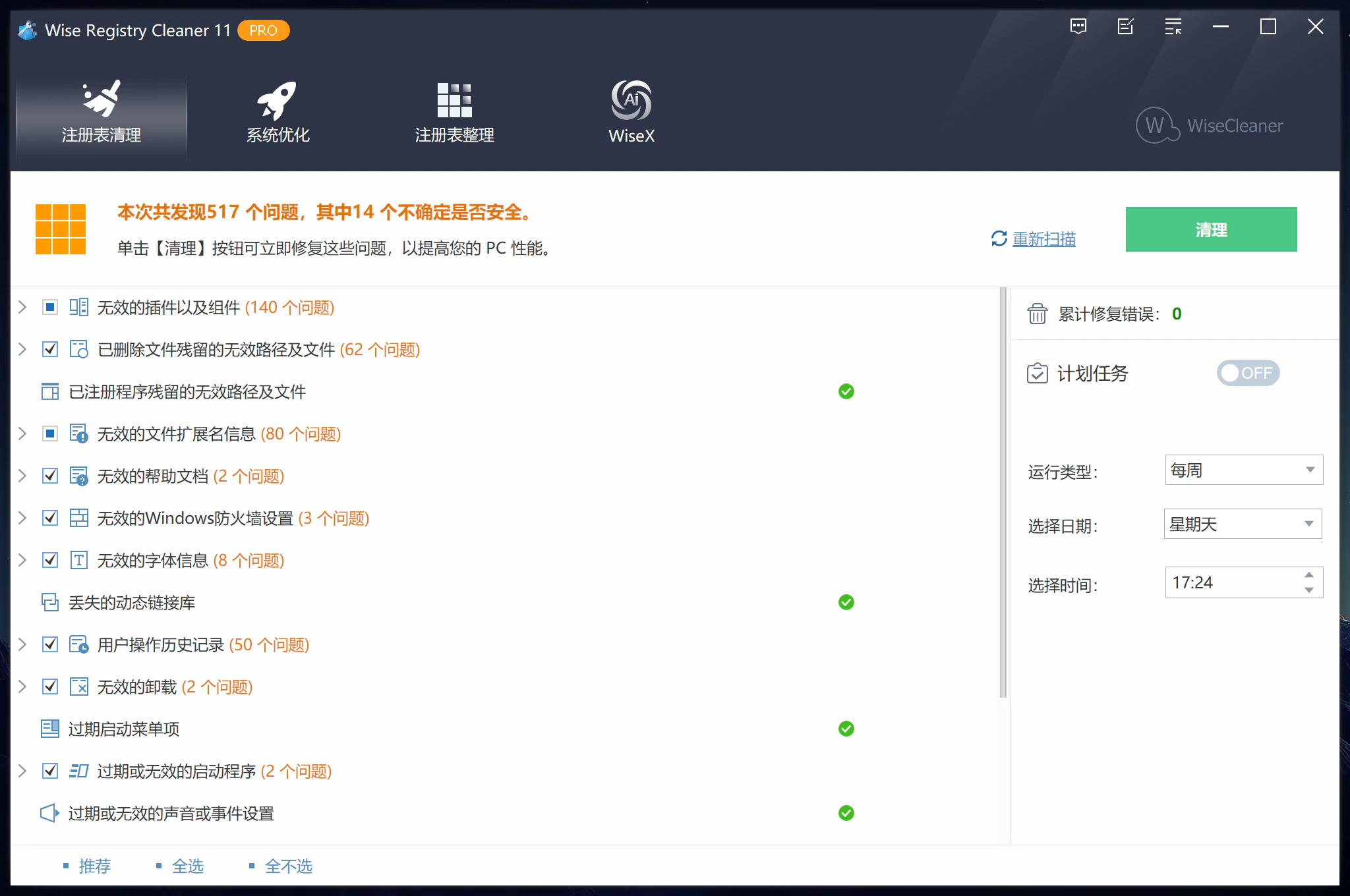This screenshot has width=1350, height=896.
Task: Click the category list vertical scrollbar
Action: [1003, 494]
